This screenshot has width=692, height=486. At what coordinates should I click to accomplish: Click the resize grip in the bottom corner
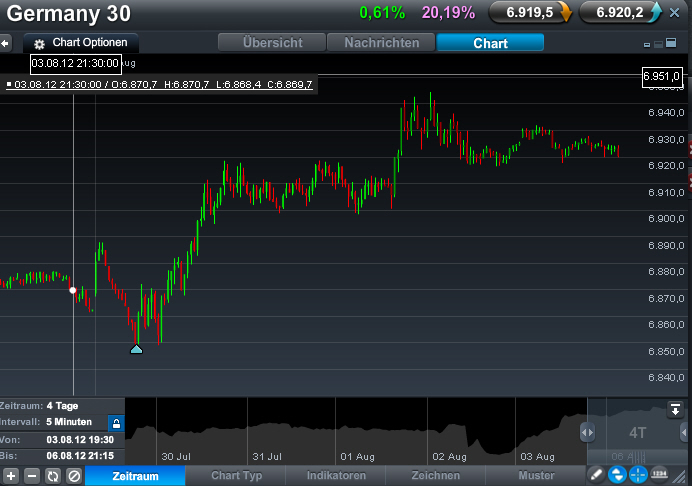tap(680, 477)
